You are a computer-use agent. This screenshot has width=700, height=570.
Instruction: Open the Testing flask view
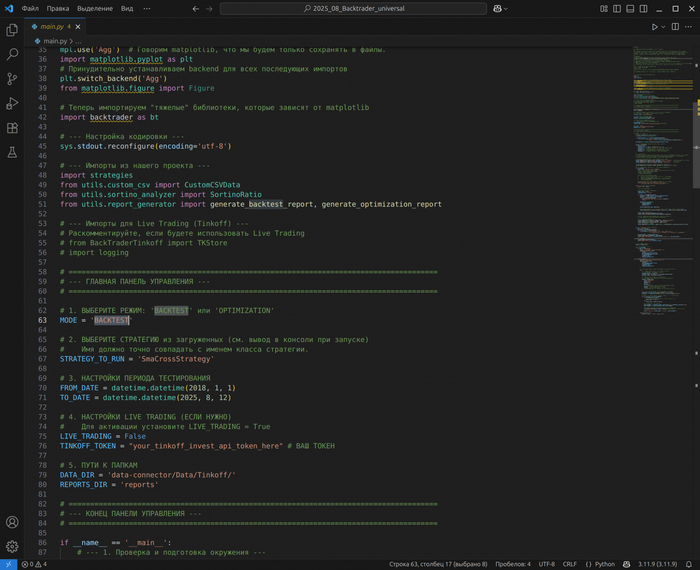(x=12, y=152)
